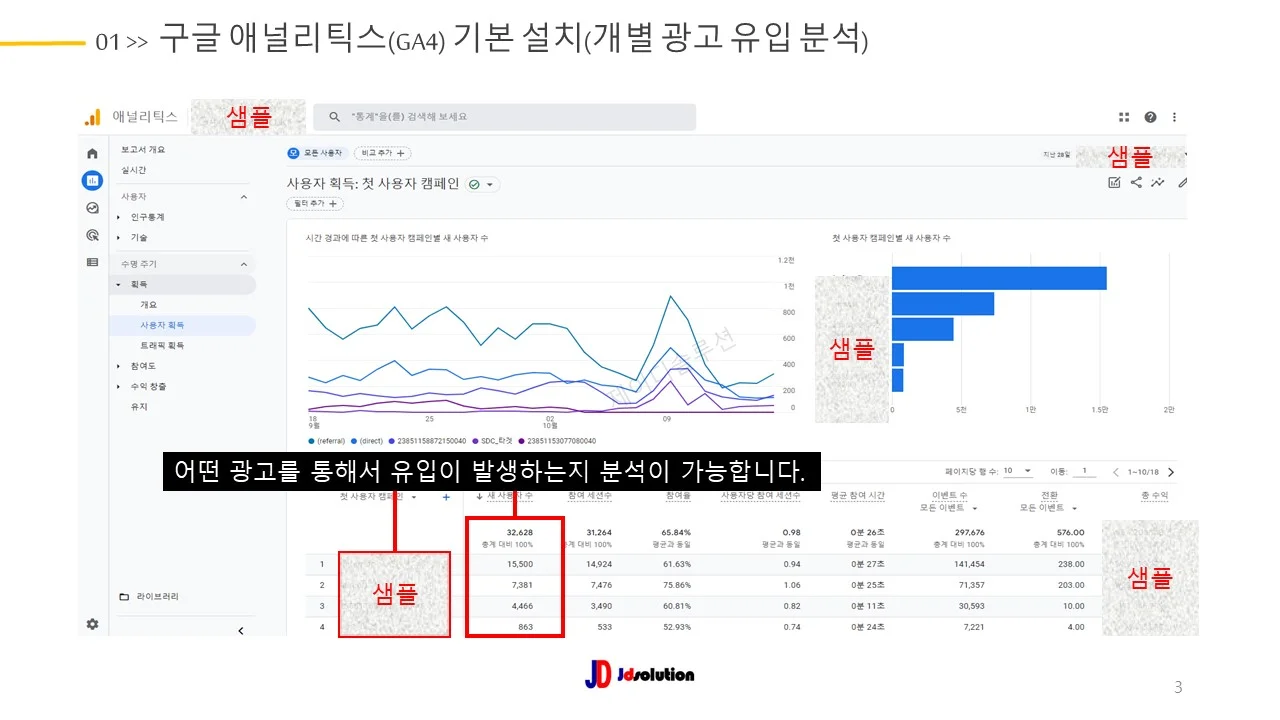Expand the 기술 tree item

118,238
